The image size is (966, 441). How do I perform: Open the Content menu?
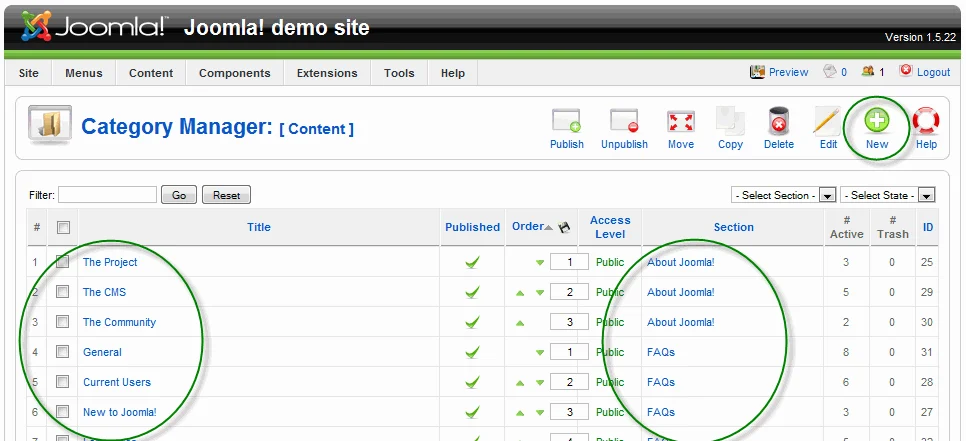pos(151,73)
